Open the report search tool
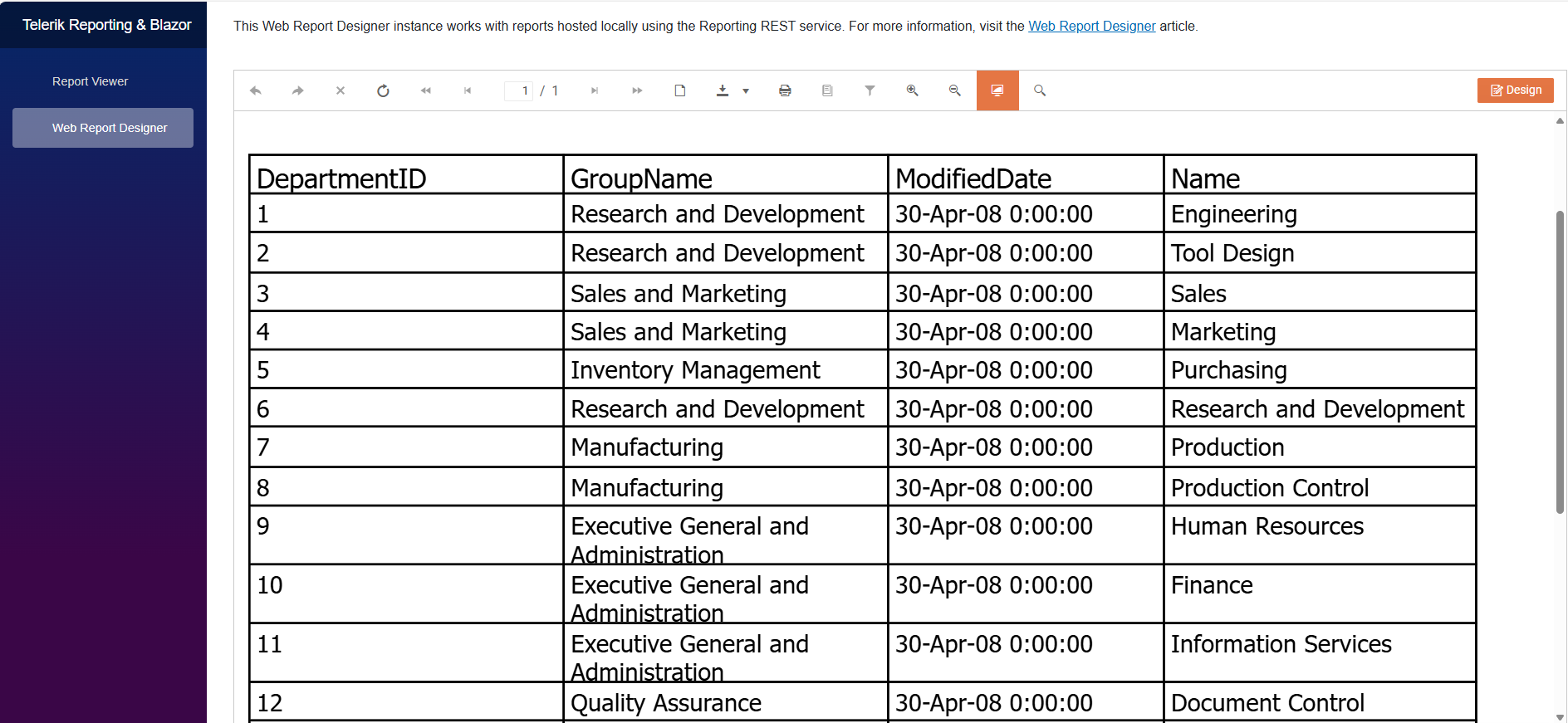The image size is (1568, 723). tap(1040, 90)
